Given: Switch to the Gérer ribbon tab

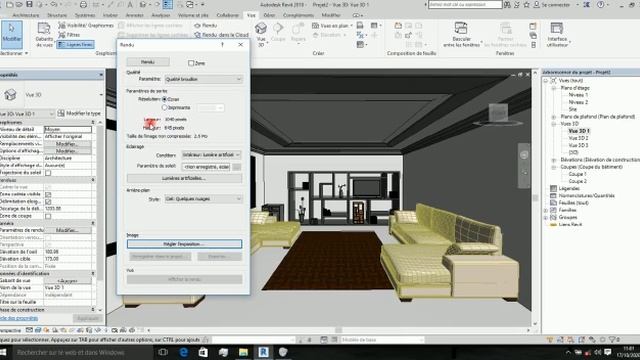Looking at the screenshot, I should tap(269, 15).
